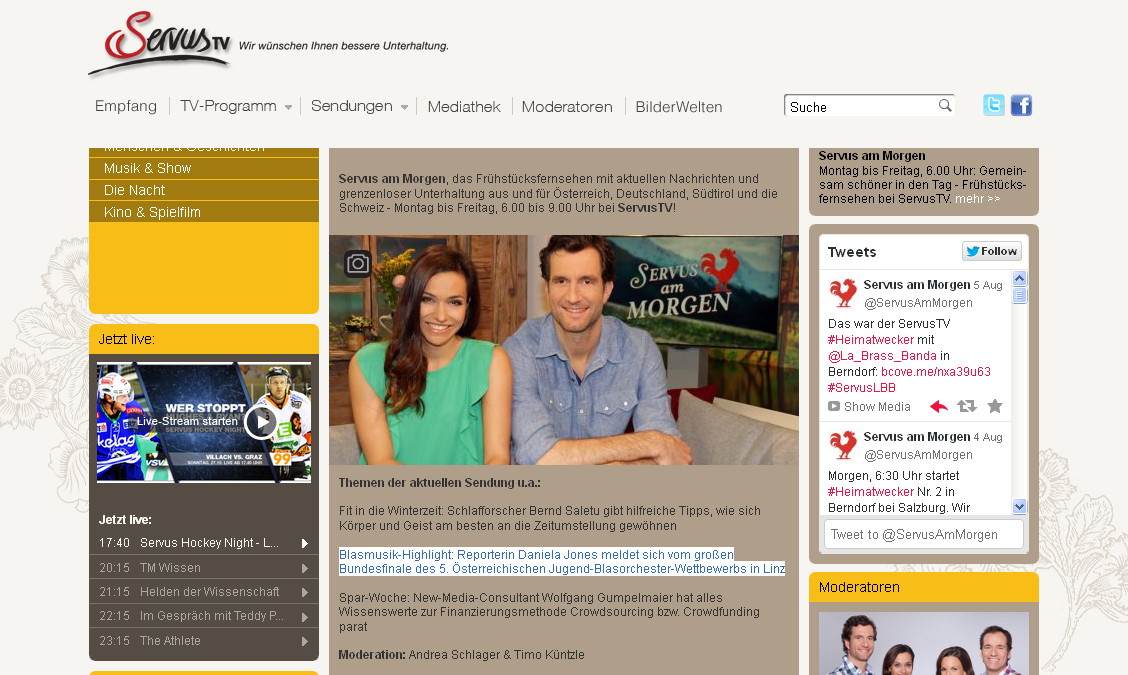Favorite the first tweet with star icon
Image resolution: width=1128 pixels, height=675 pixels.
coord(995,407)
